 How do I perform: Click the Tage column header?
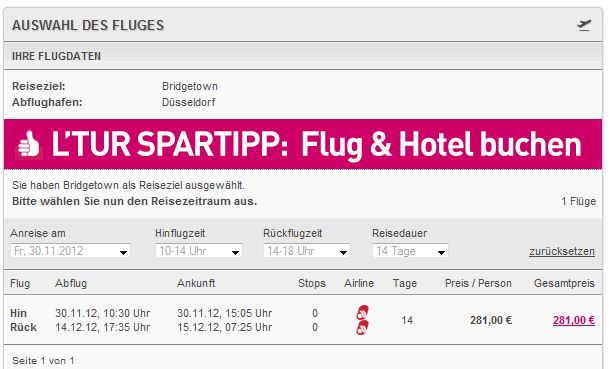405,283
